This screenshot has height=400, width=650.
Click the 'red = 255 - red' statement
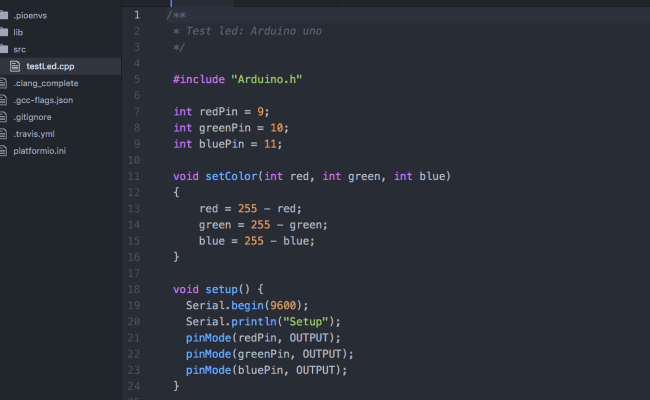(x=250, y=208)
